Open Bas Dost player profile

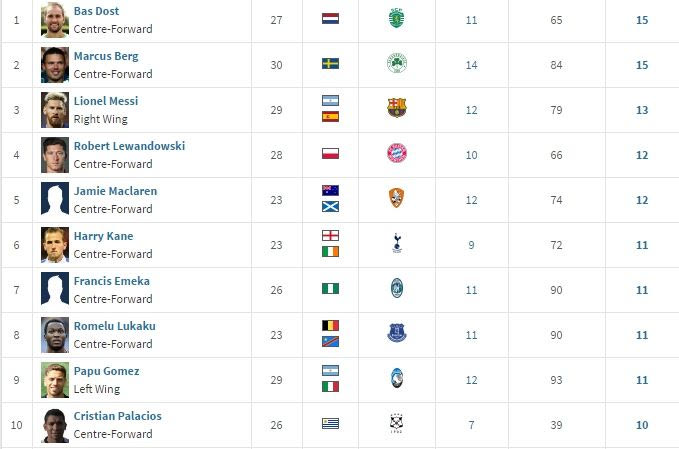coord(96,11)
